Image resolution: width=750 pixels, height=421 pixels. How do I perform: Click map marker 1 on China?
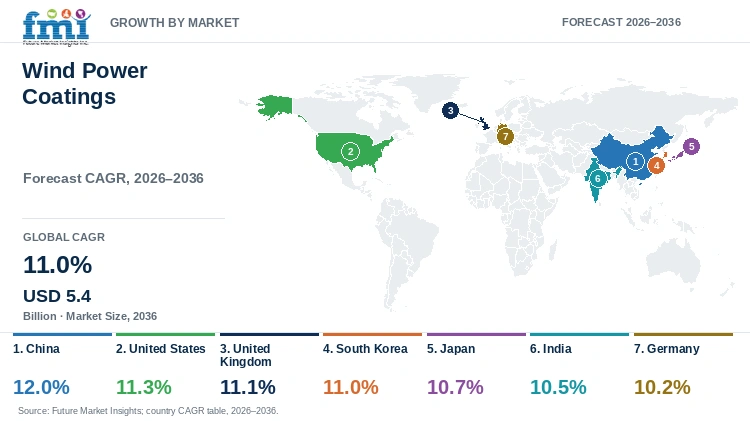635,162
